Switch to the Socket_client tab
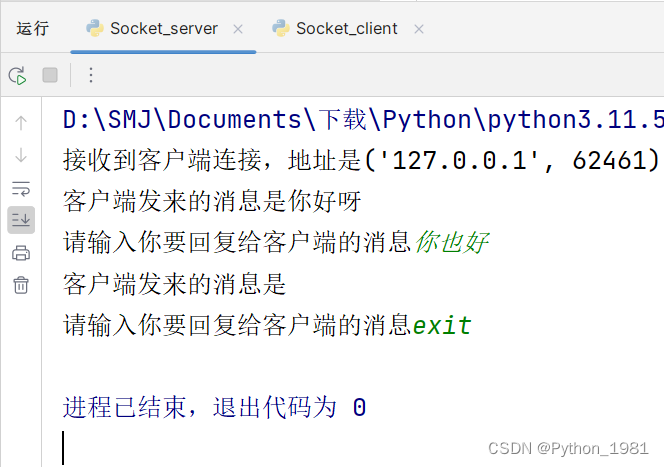664x467 pixels. coord(346,29)
